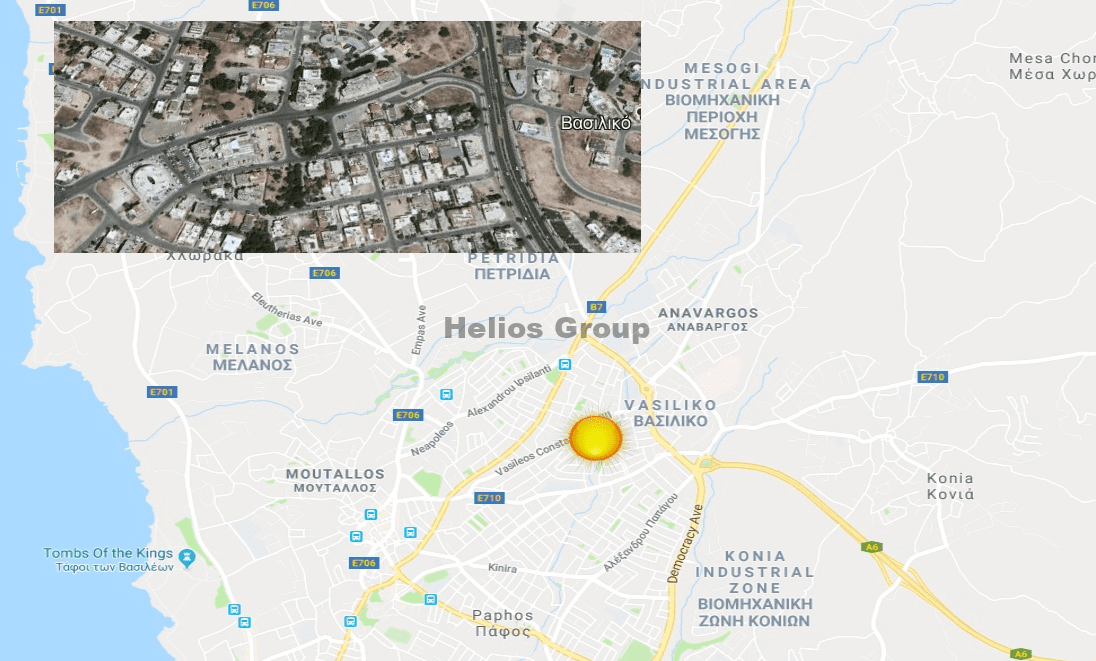Click the Konia Industrial Zone label
This screenshot has width=1096, height=661.
(x=755, y=588)
